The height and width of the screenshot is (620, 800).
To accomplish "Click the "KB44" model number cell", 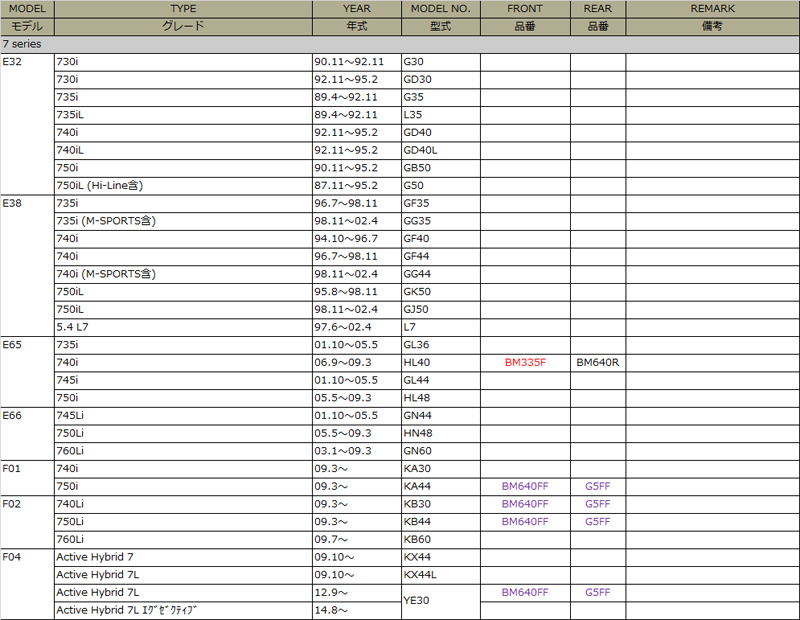I will coord(441,522).
